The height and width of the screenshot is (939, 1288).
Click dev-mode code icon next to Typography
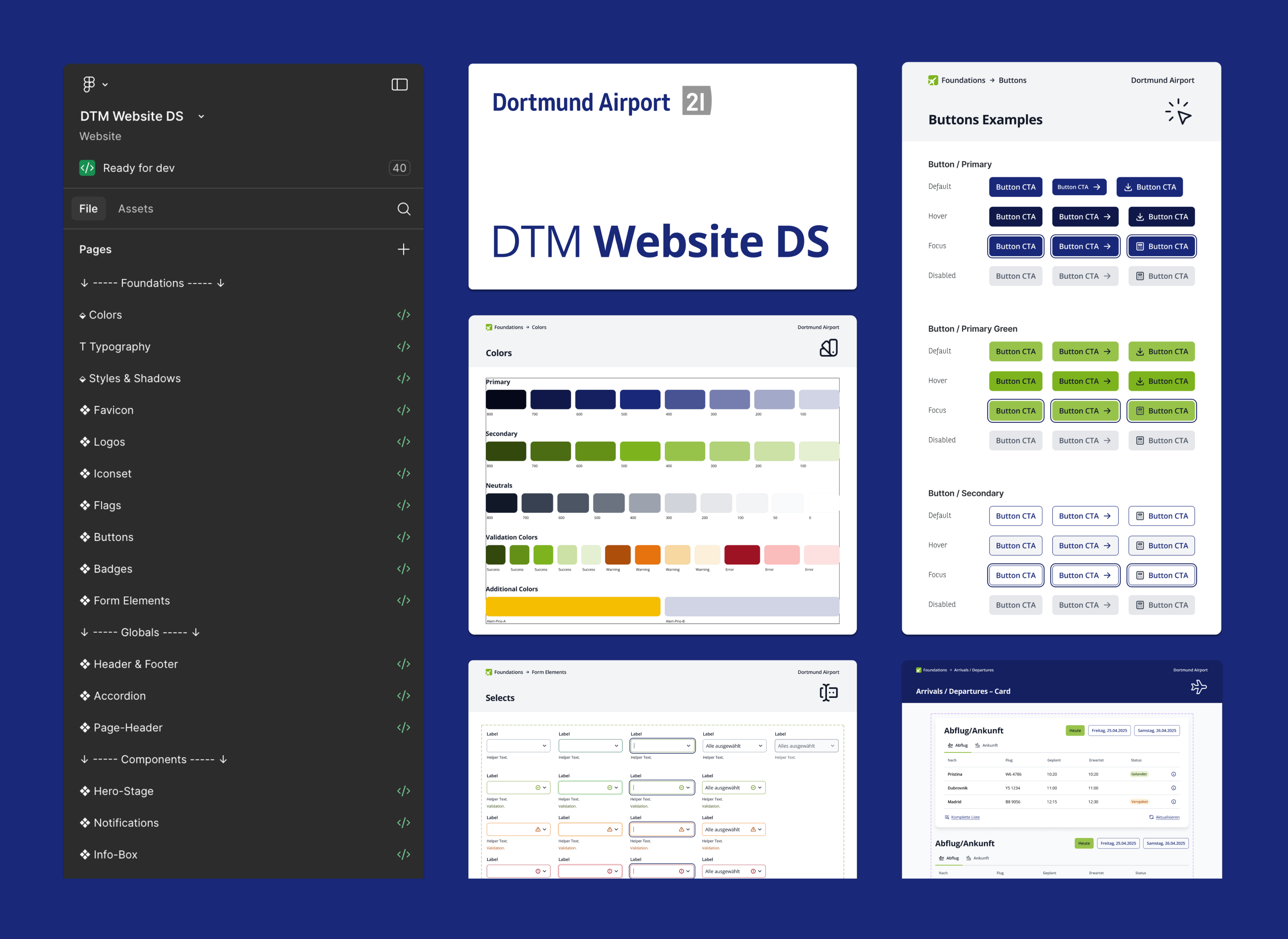[404, 346]
